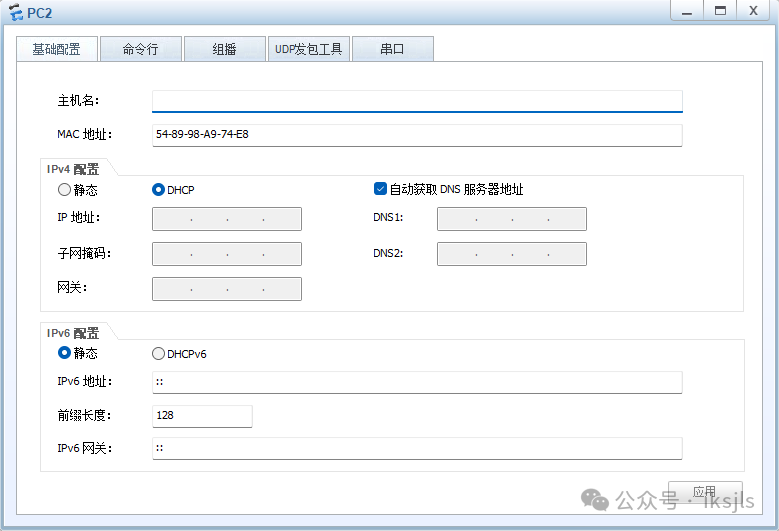Click the DNS1 address field

[512, 219]
